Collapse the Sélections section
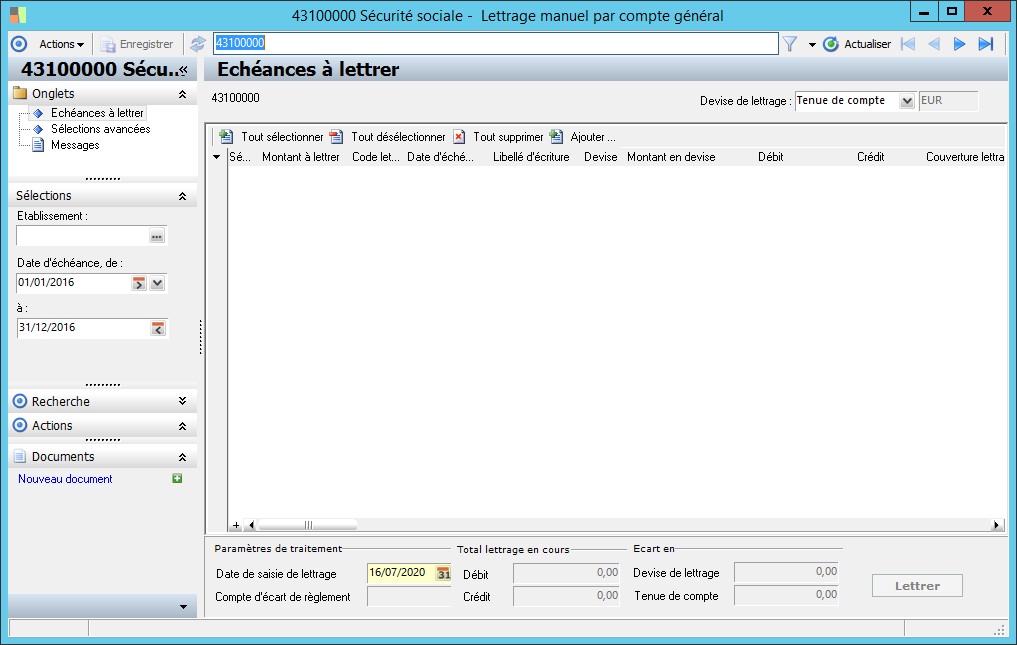Viewport: 1017px width, 645px height. 182,196
